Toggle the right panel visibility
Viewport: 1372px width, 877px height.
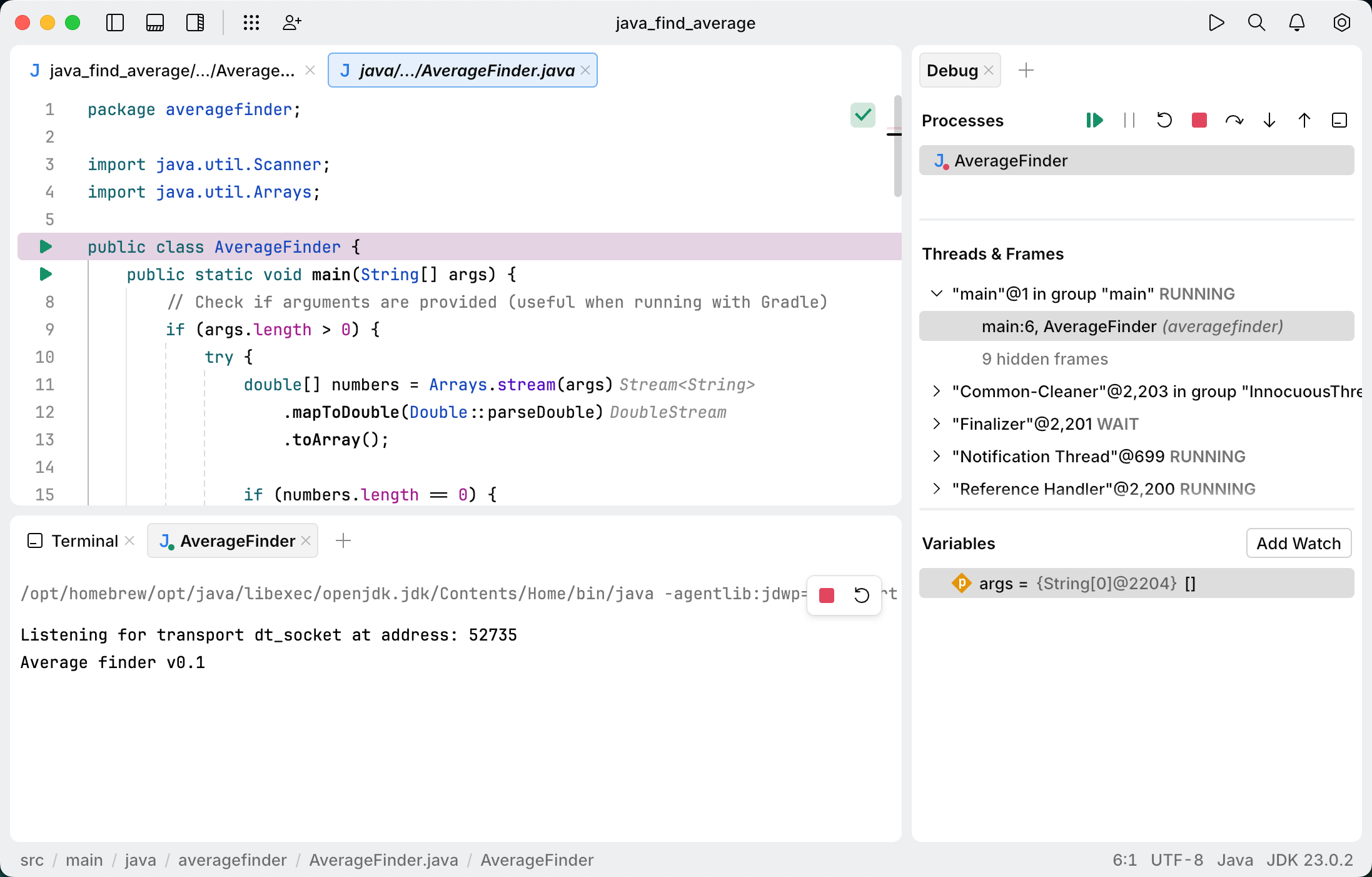tap(194, 23)
